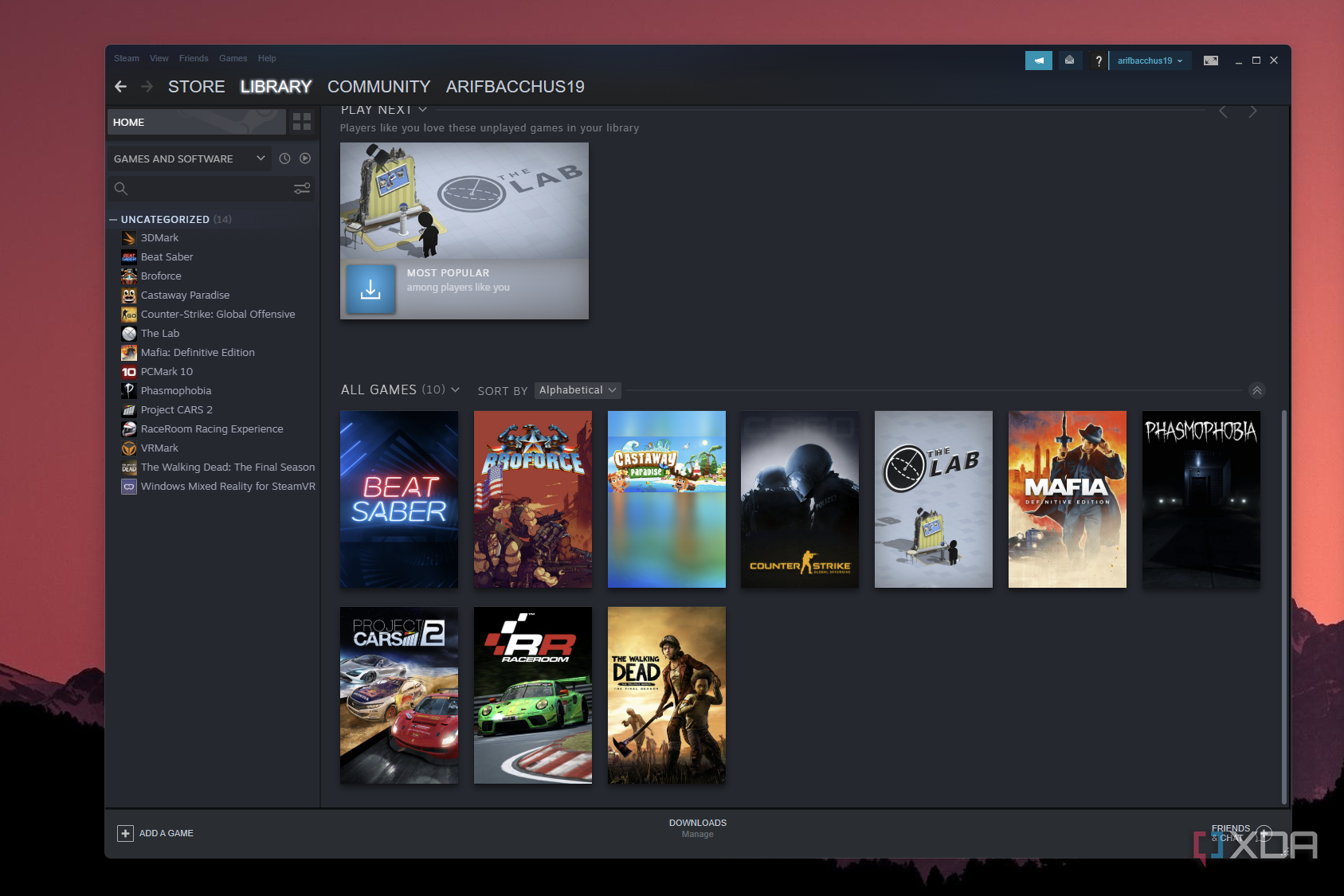Viewport: 1344px width, 896px height.
Task: Open the Mafia Definitive Edition cover
Action: 1067,499
